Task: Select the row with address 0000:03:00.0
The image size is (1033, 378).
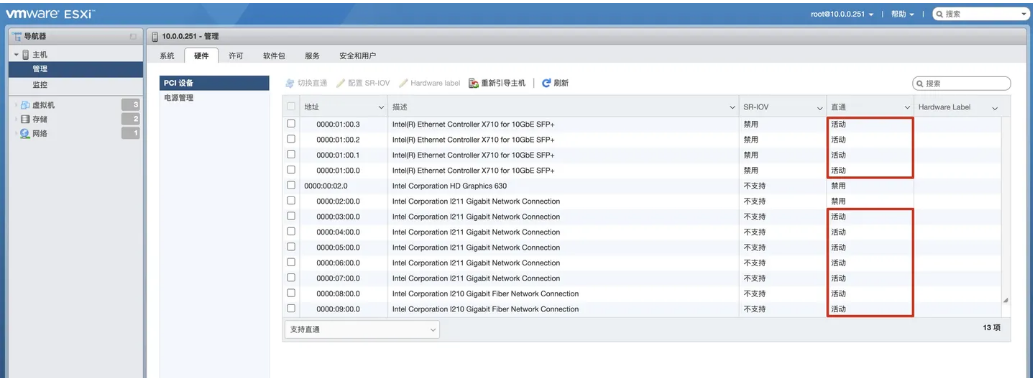Action: [x=642, y=217]
